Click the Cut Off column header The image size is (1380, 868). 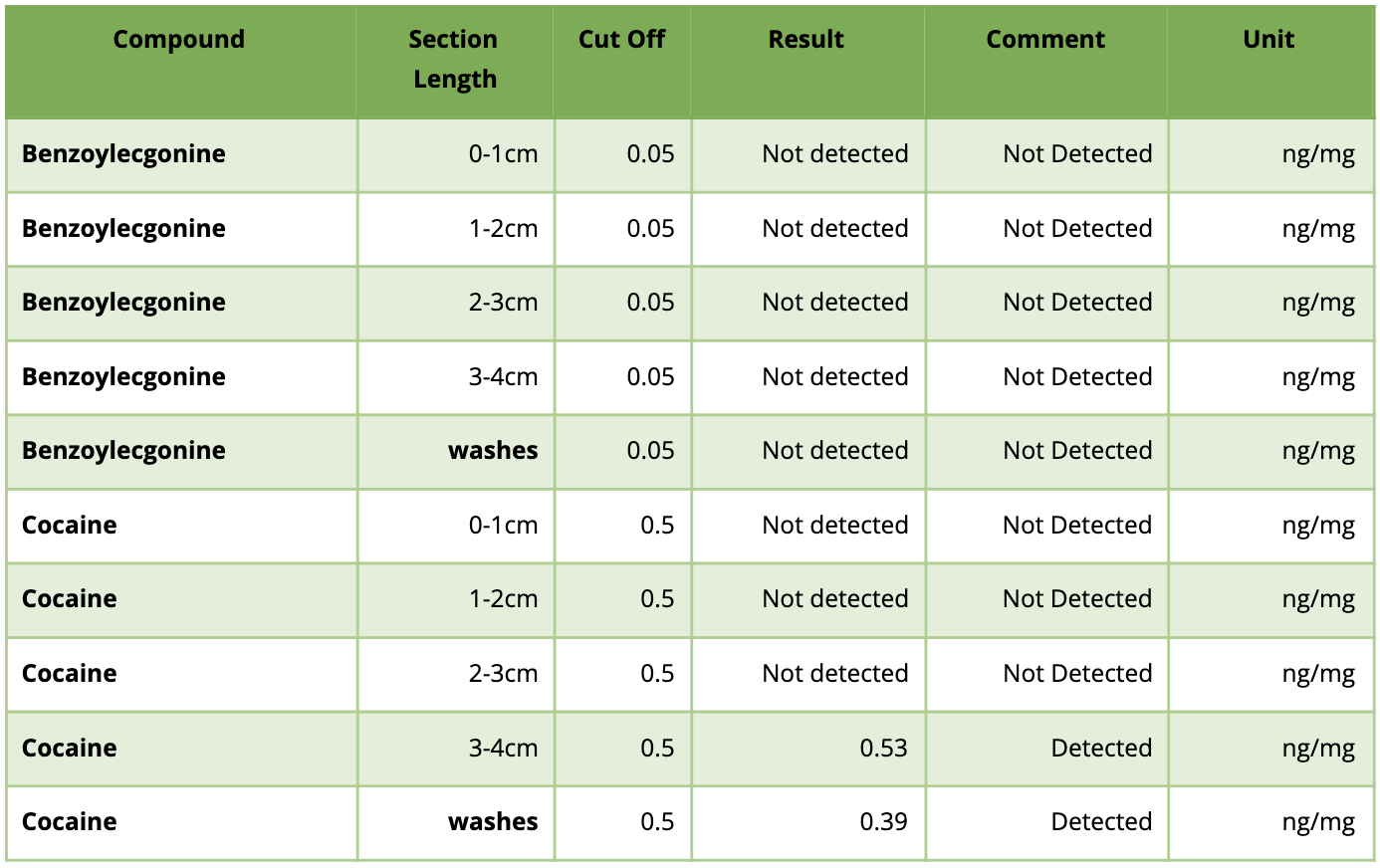[x=621, y=40]
